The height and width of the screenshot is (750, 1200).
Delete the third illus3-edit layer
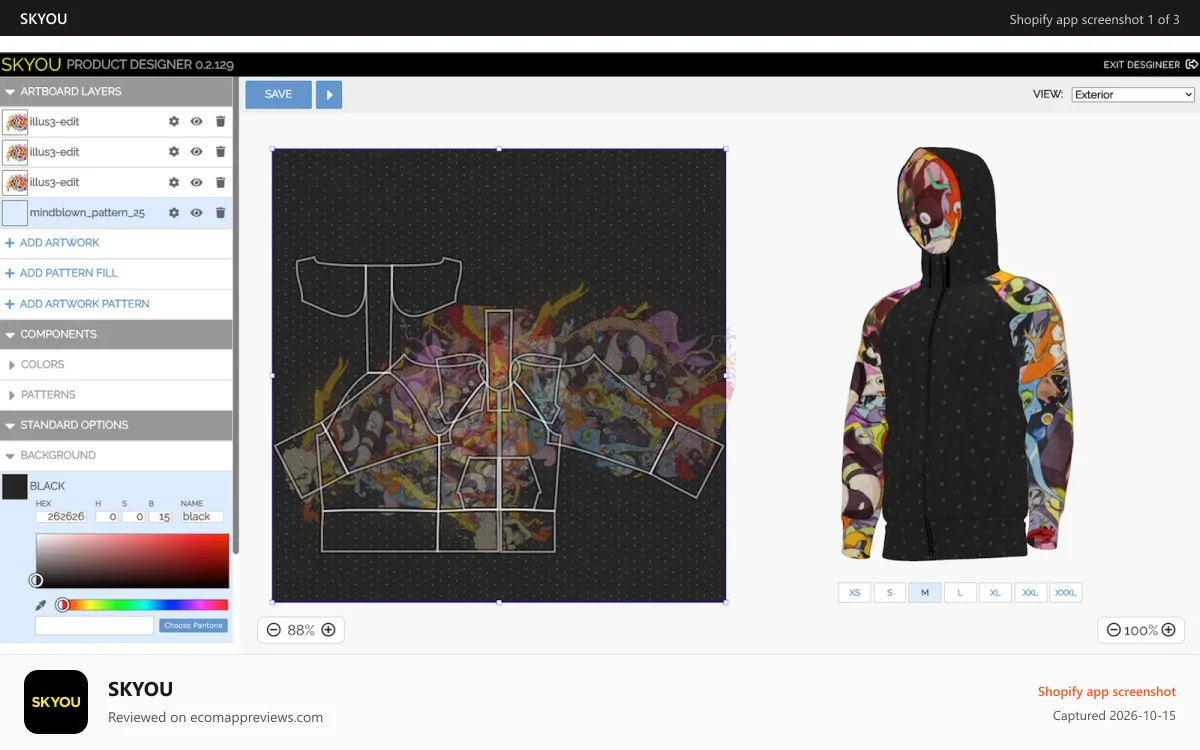221,183
